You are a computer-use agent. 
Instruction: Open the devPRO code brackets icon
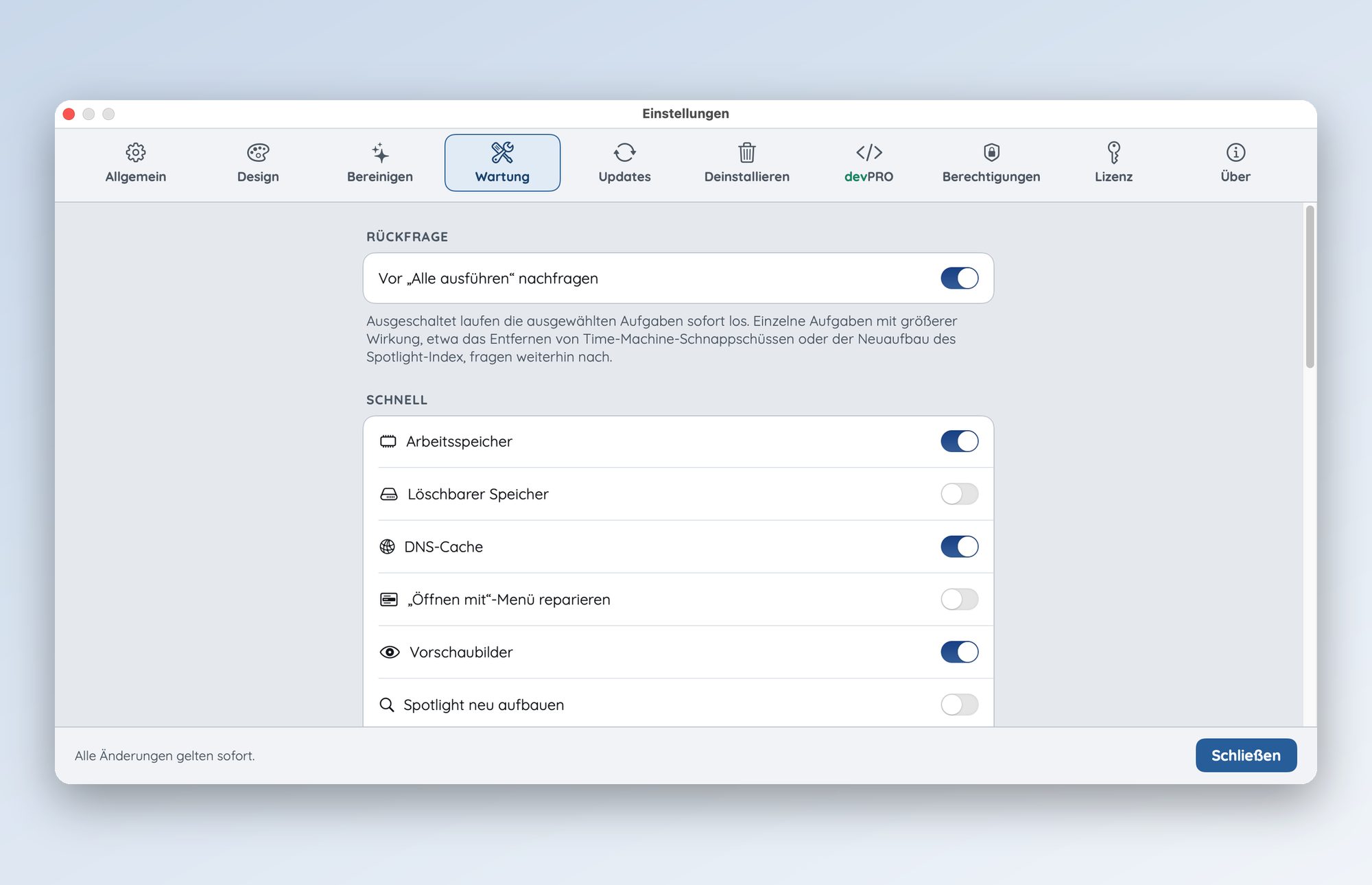869,152
